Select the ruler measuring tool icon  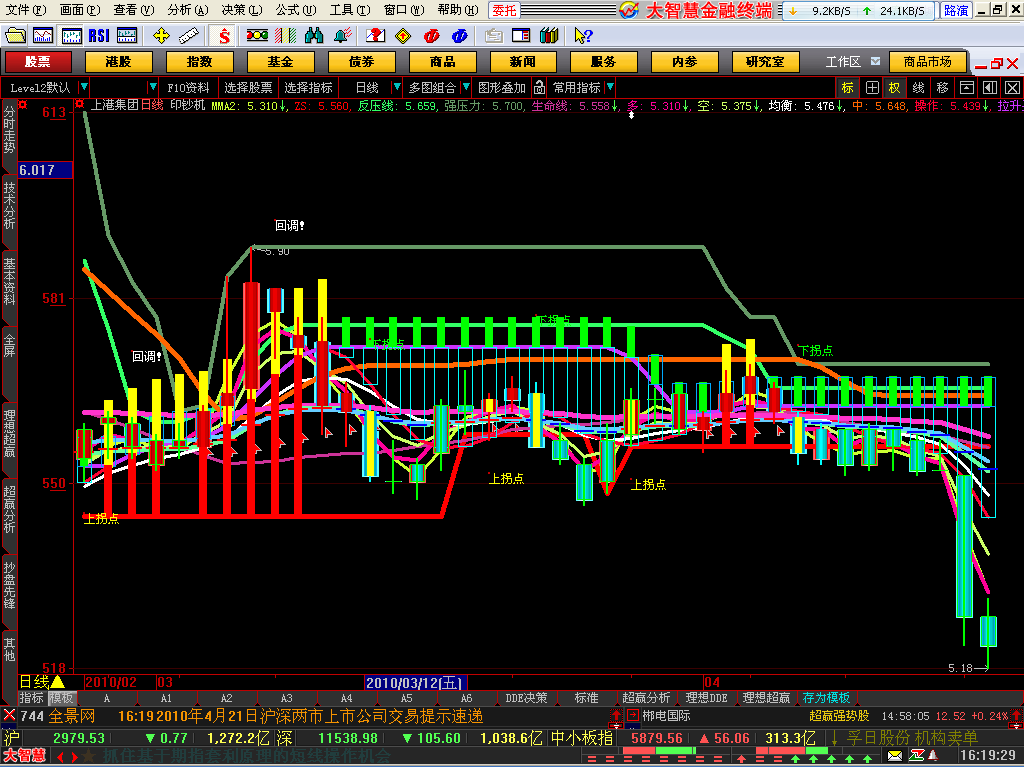(189, 36)
